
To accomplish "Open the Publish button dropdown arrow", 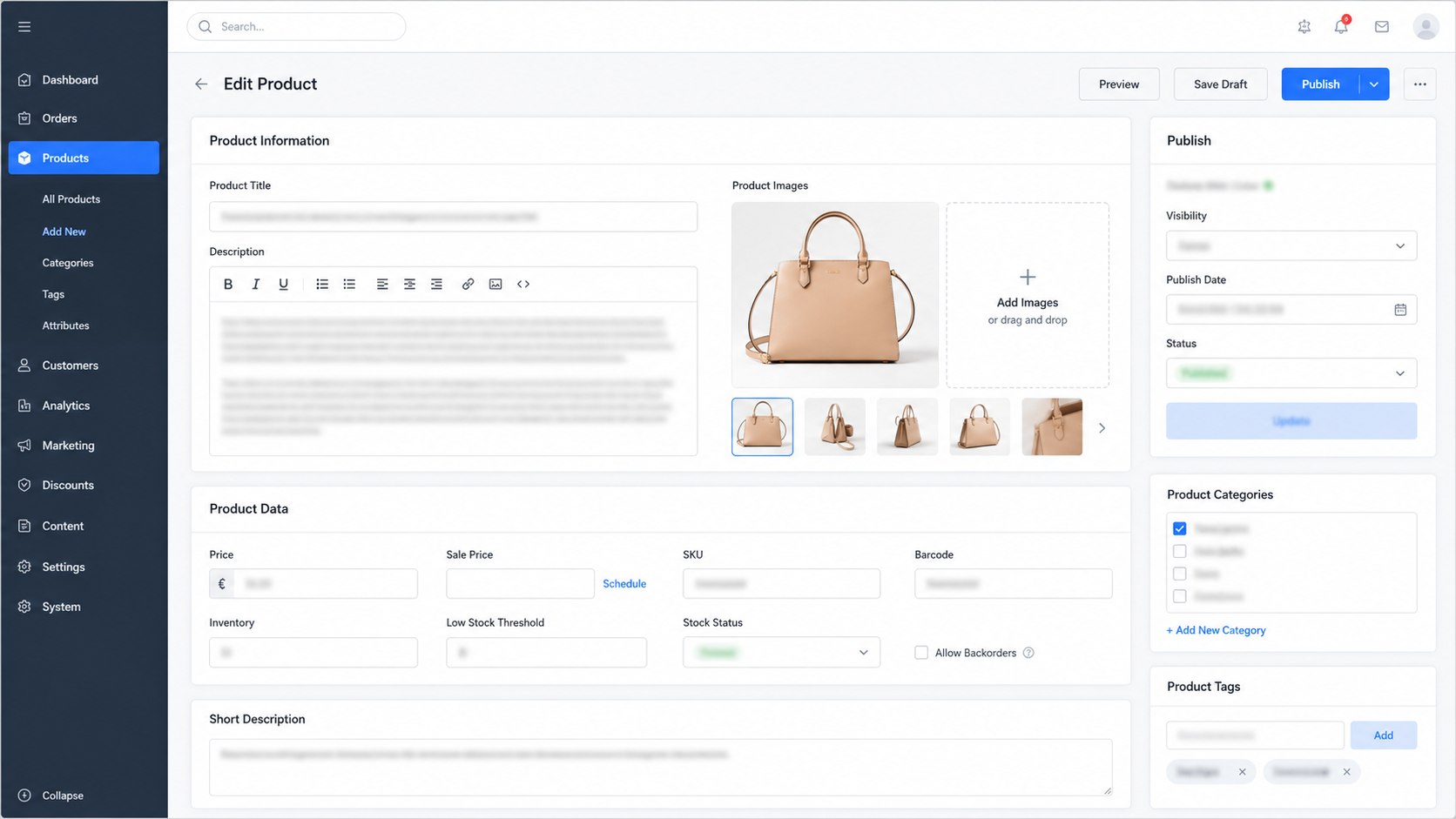I will tap(1374, 84).
